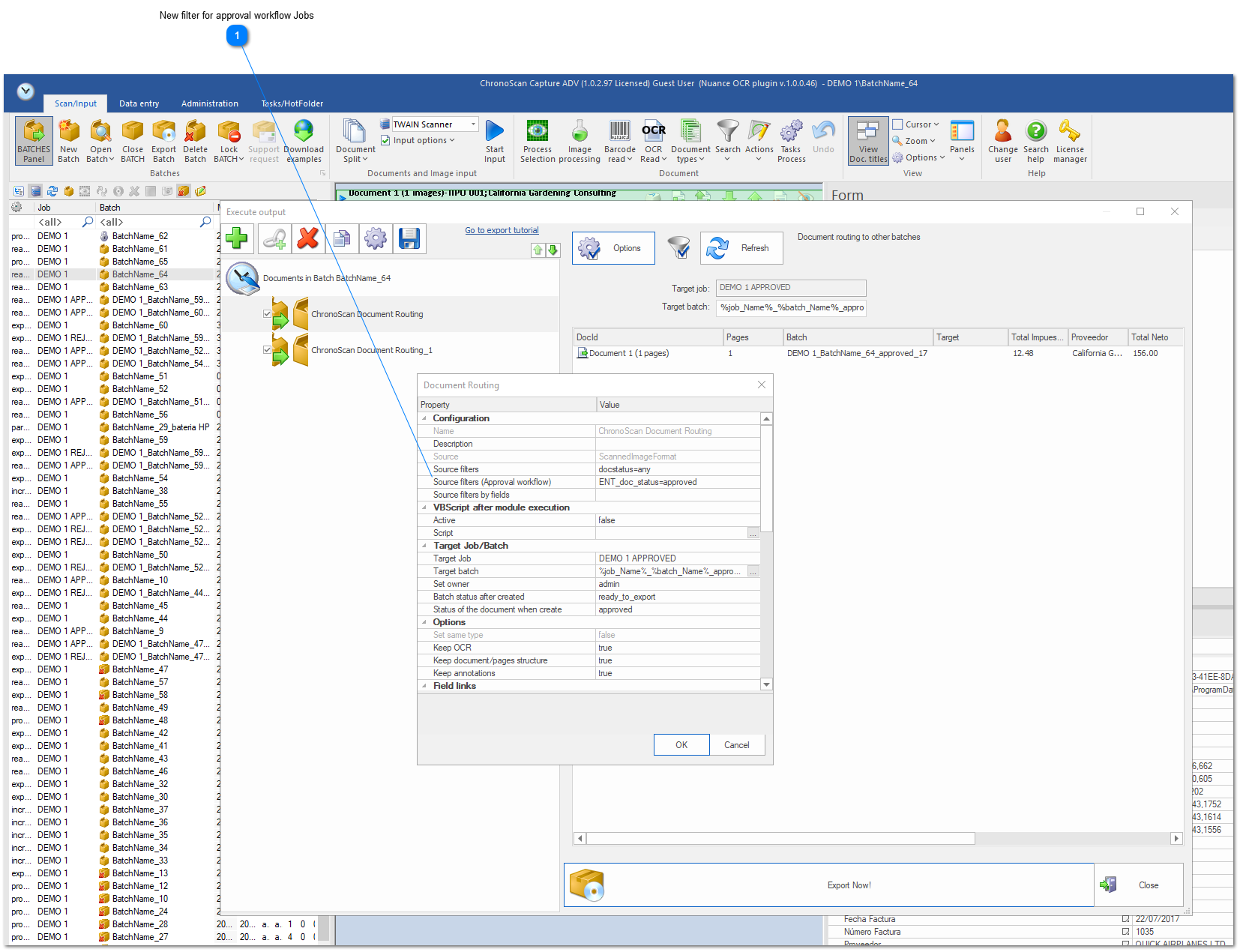This screenshot has width=1240, height=952.
Task: Open the Options menu in View group
Action: [x=918, y=157]
